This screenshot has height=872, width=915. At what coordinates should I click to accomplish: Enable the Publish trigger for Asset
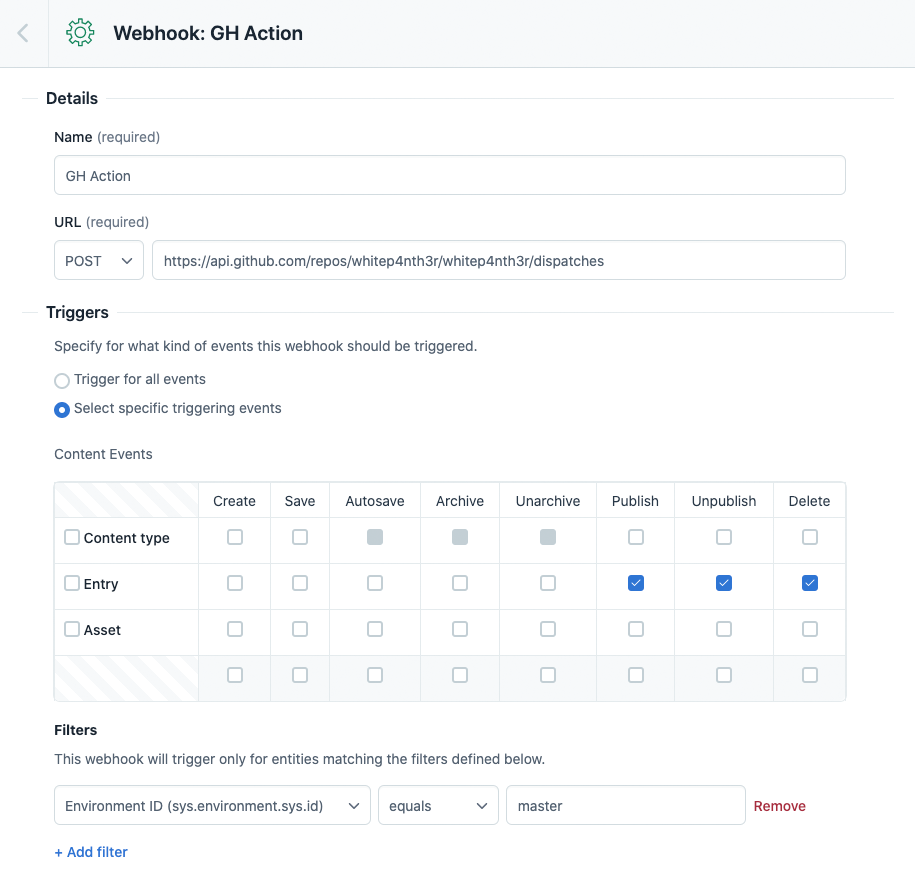635,629
